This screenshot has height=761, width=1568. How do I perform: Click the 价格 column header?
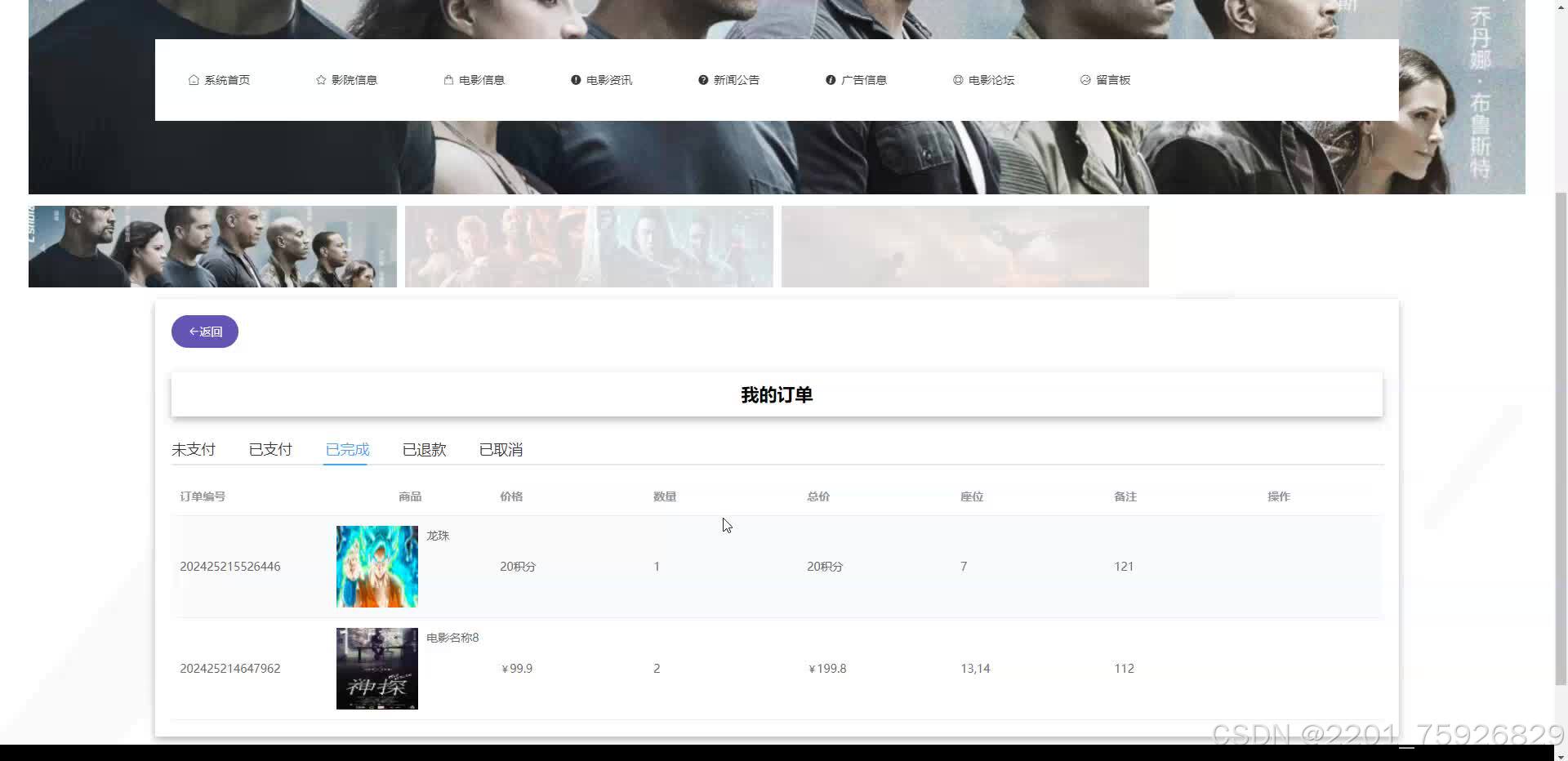pos(511,496)
